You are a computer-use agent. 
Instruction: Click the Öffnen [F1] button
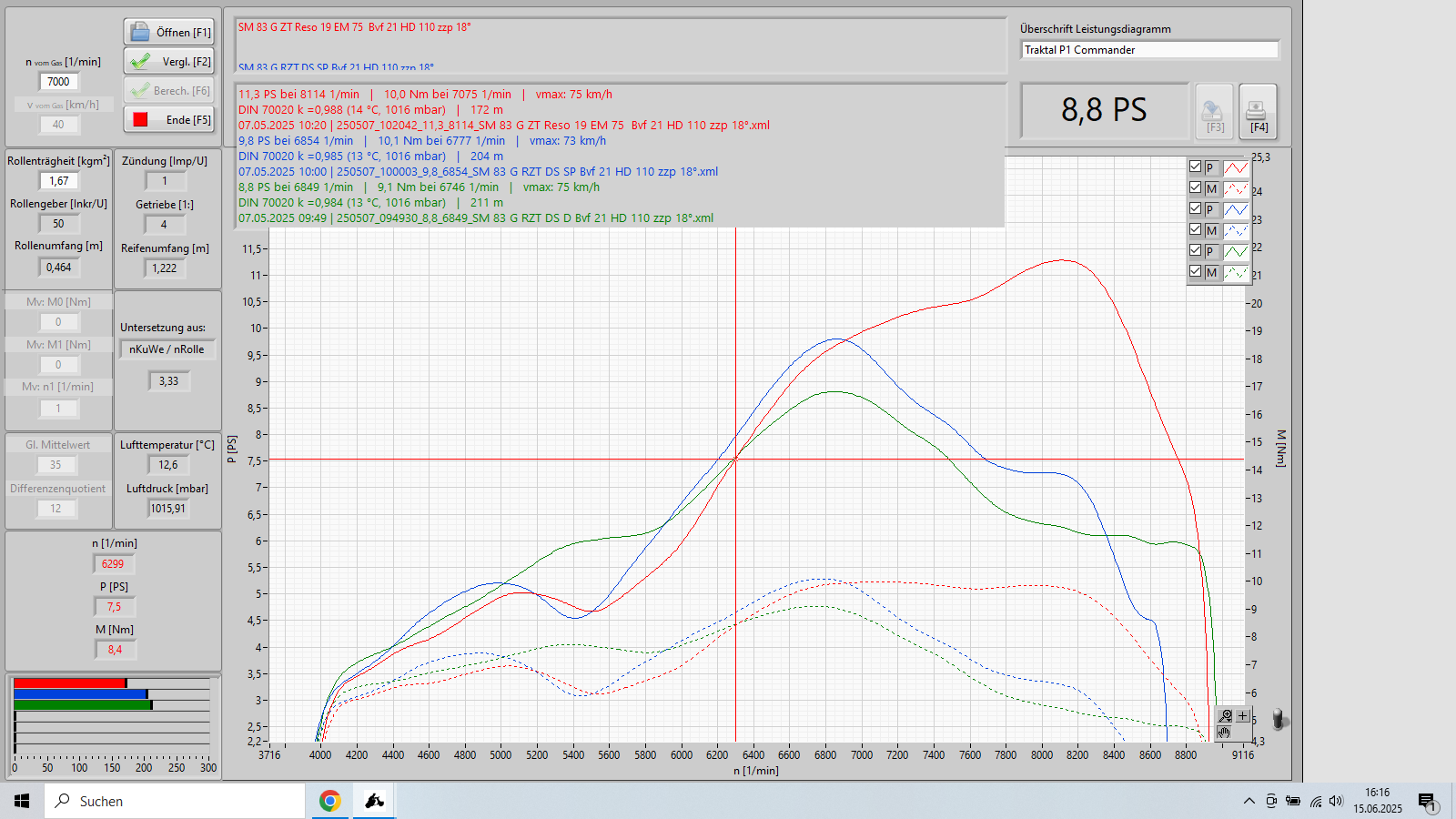tap(169, 32)
